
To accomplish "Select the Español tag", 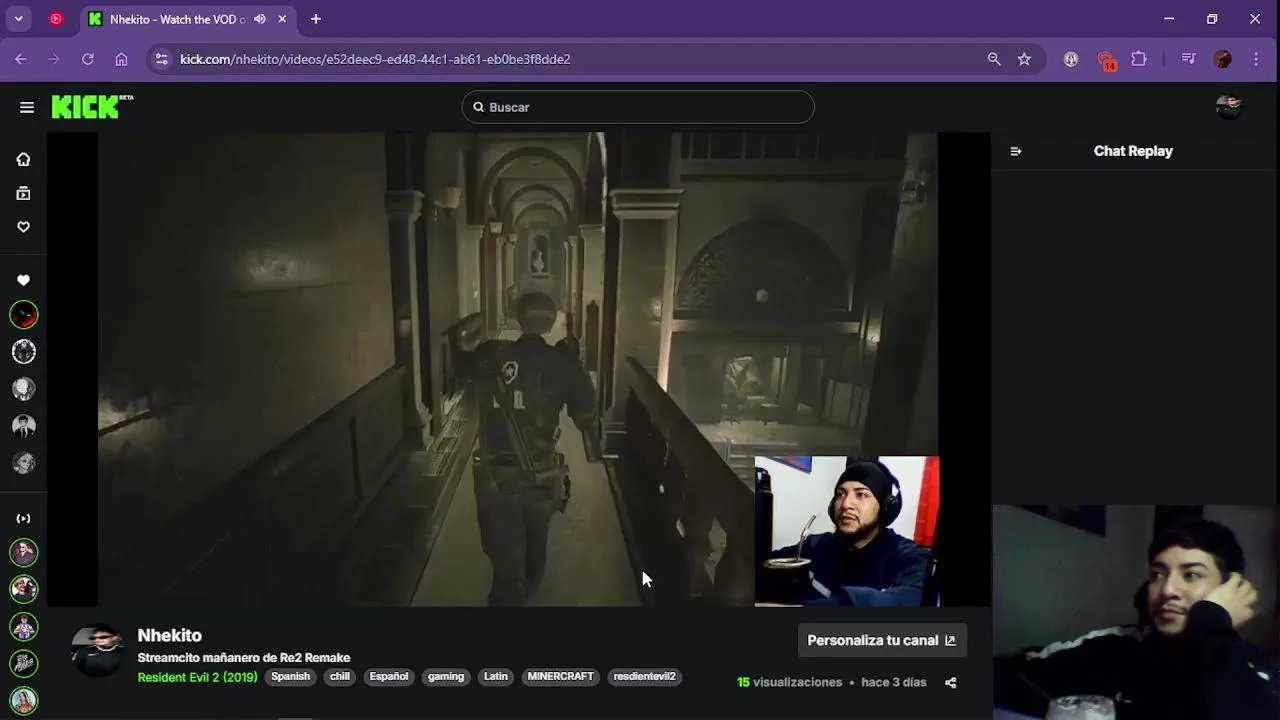I will (389, 677).
